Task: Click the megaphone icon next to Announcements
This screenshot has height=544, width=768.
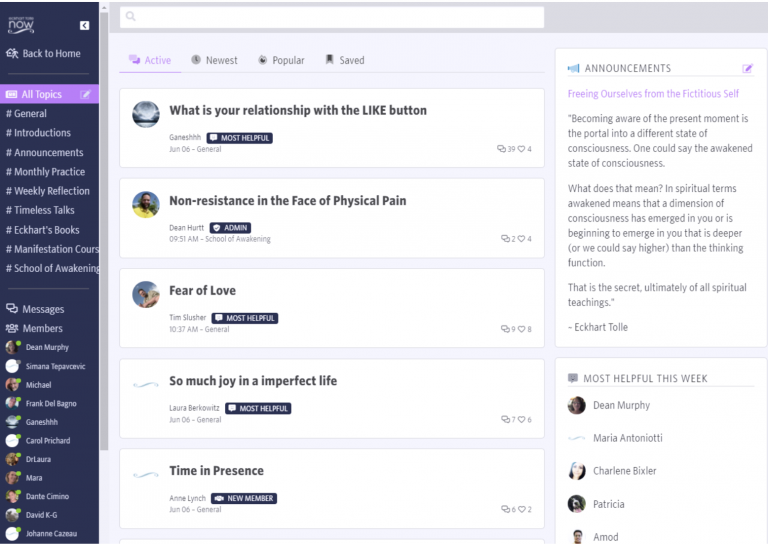Action: pos(573,68)
